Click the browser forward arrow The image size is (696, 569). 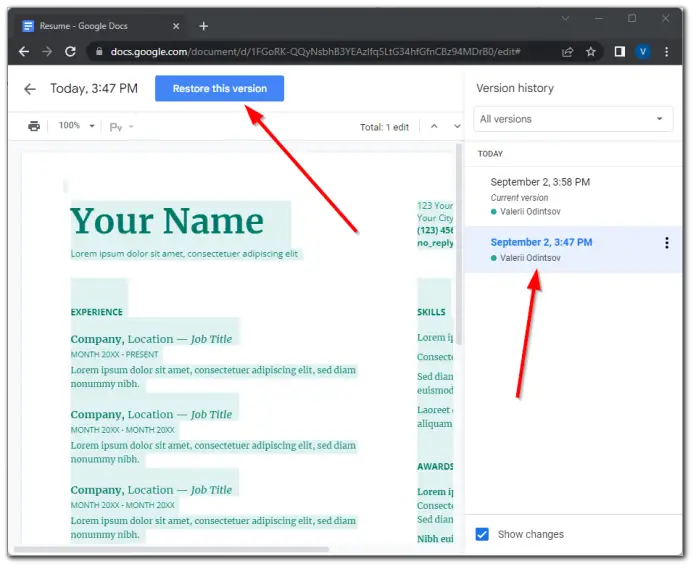pyautogui.click(x=47, y=51)
